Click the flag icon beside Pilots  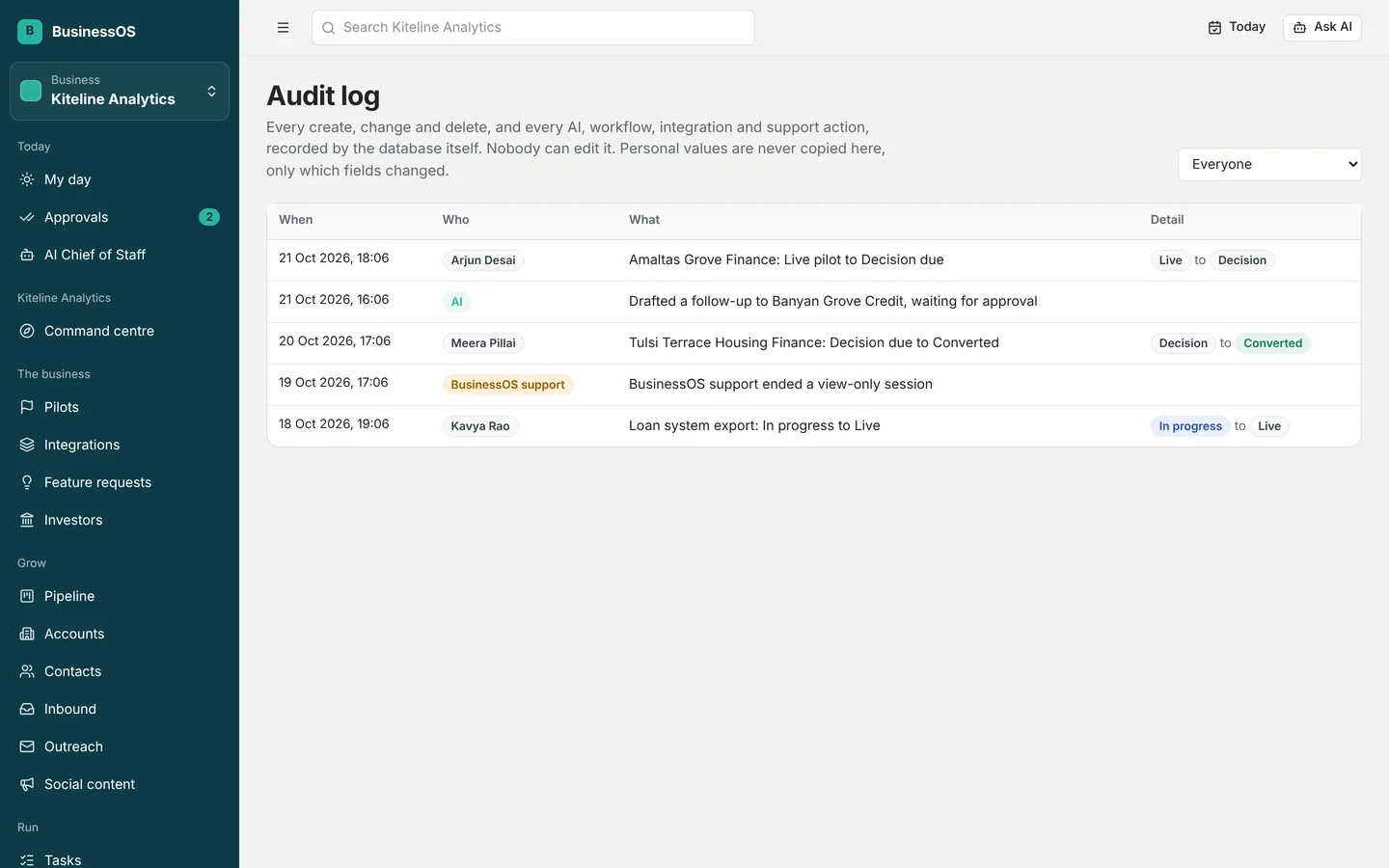[x=27, y=407]
